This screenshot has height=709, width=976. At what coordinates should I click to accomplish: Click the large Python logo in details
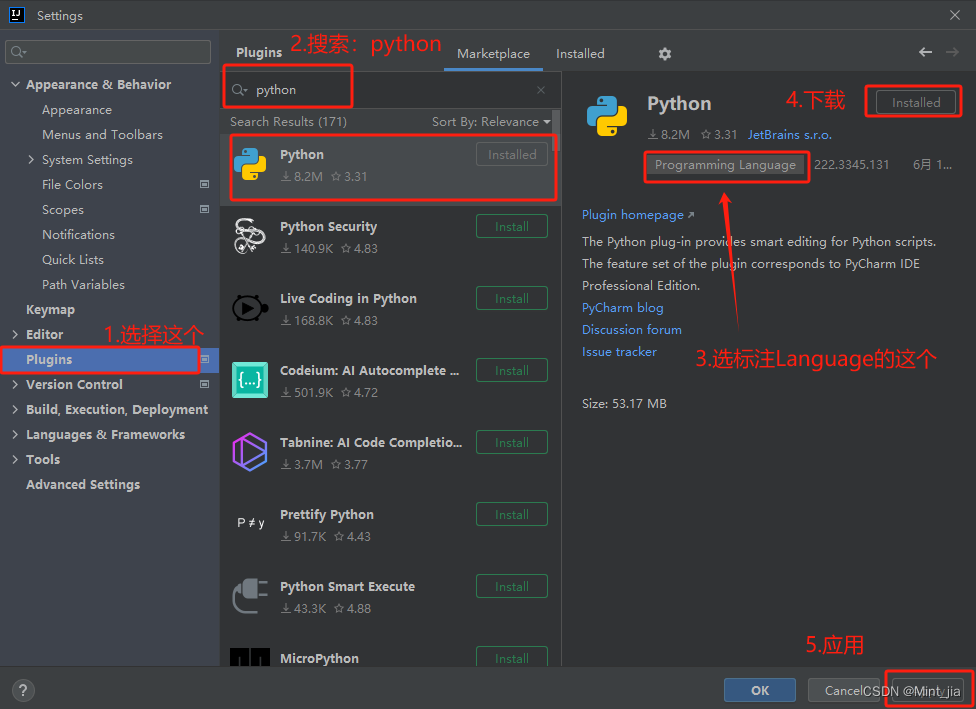[607, 116]
